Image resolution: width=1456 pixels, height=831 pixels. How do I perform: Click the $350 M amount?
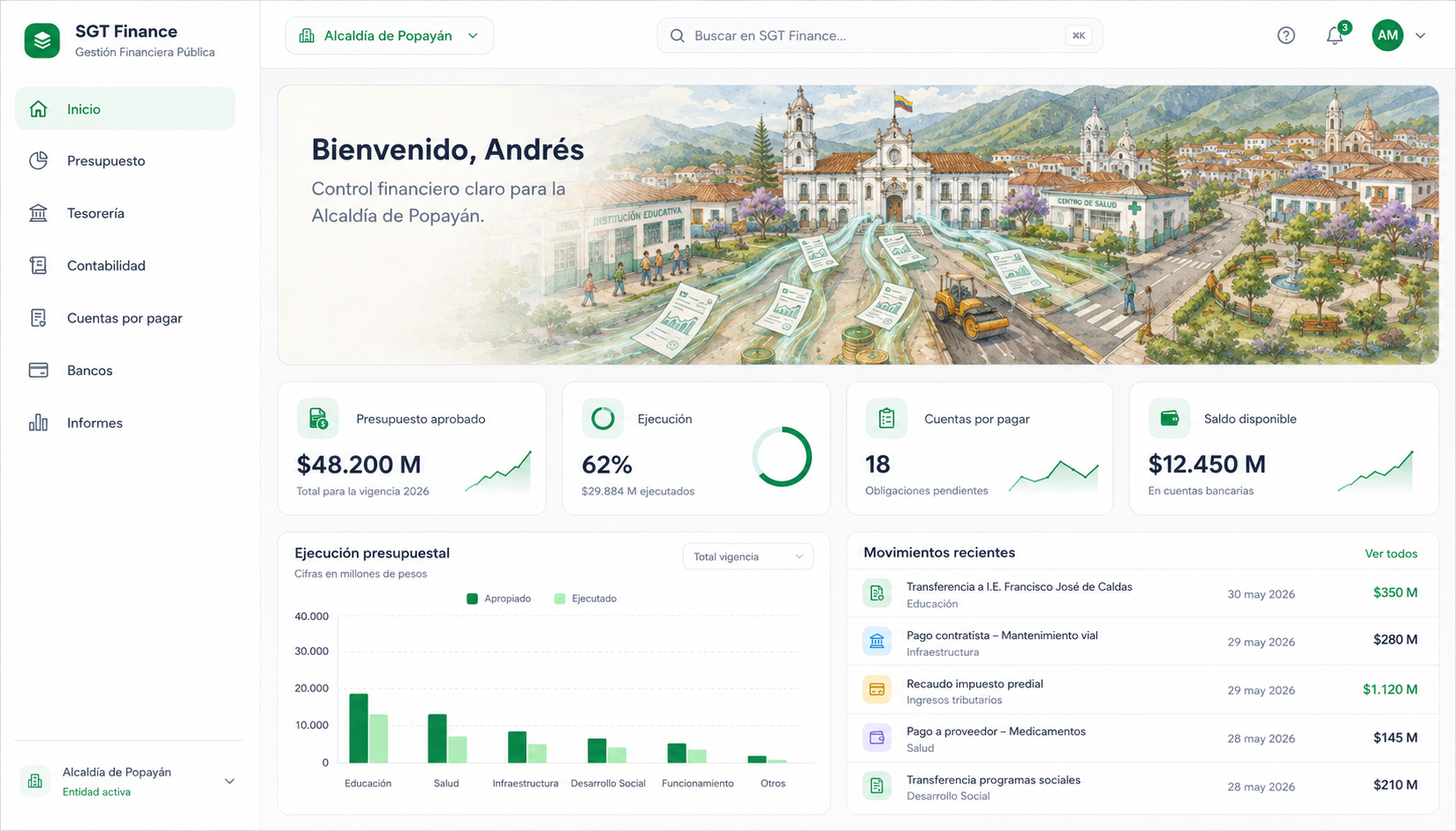pos(1395,593)
